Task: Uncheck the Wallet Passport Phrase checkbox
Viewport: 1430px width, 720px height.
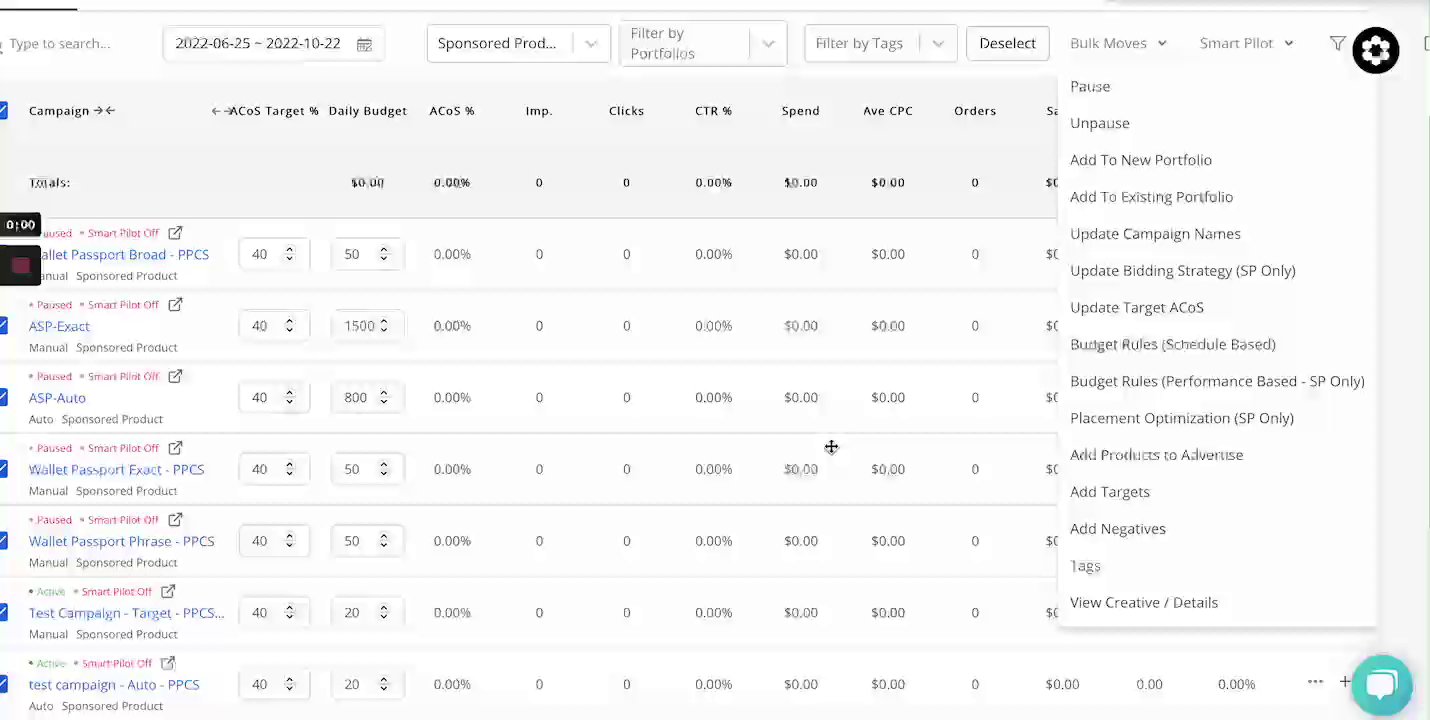Action: [3, 540]
